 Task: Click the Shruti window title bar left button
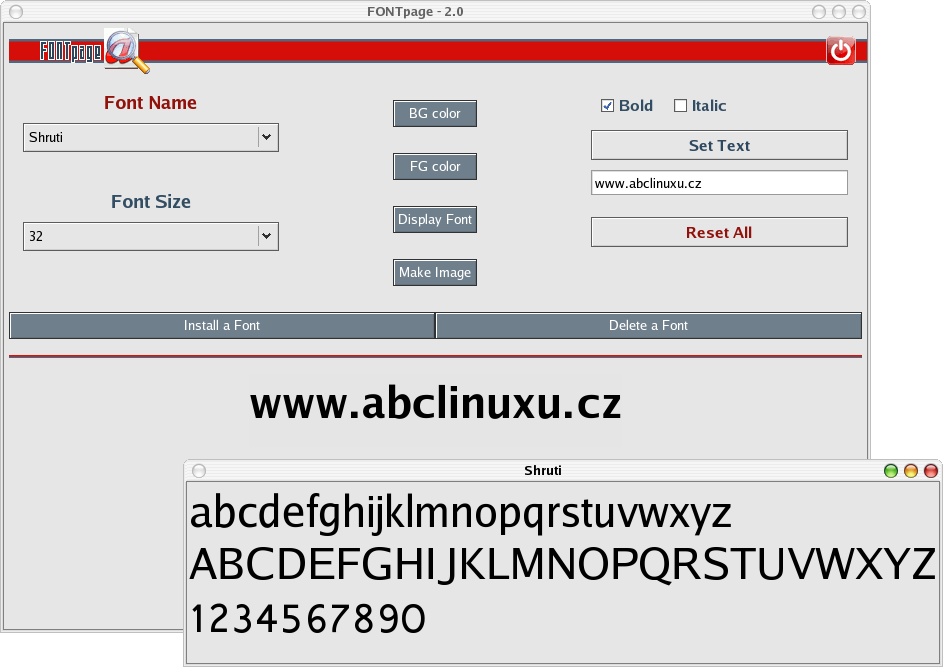(x=199, y=471)
